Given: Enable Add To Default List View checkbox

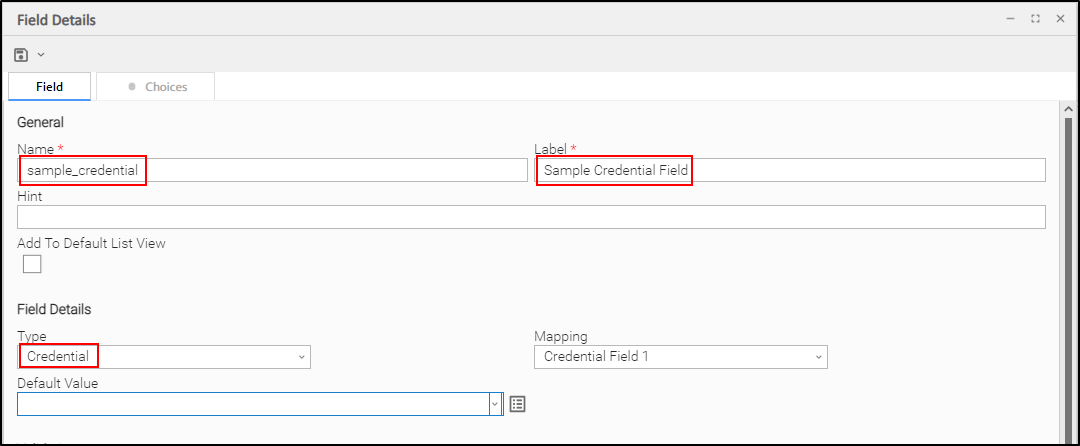Looking at the screenshot, I should pos(32,264).
